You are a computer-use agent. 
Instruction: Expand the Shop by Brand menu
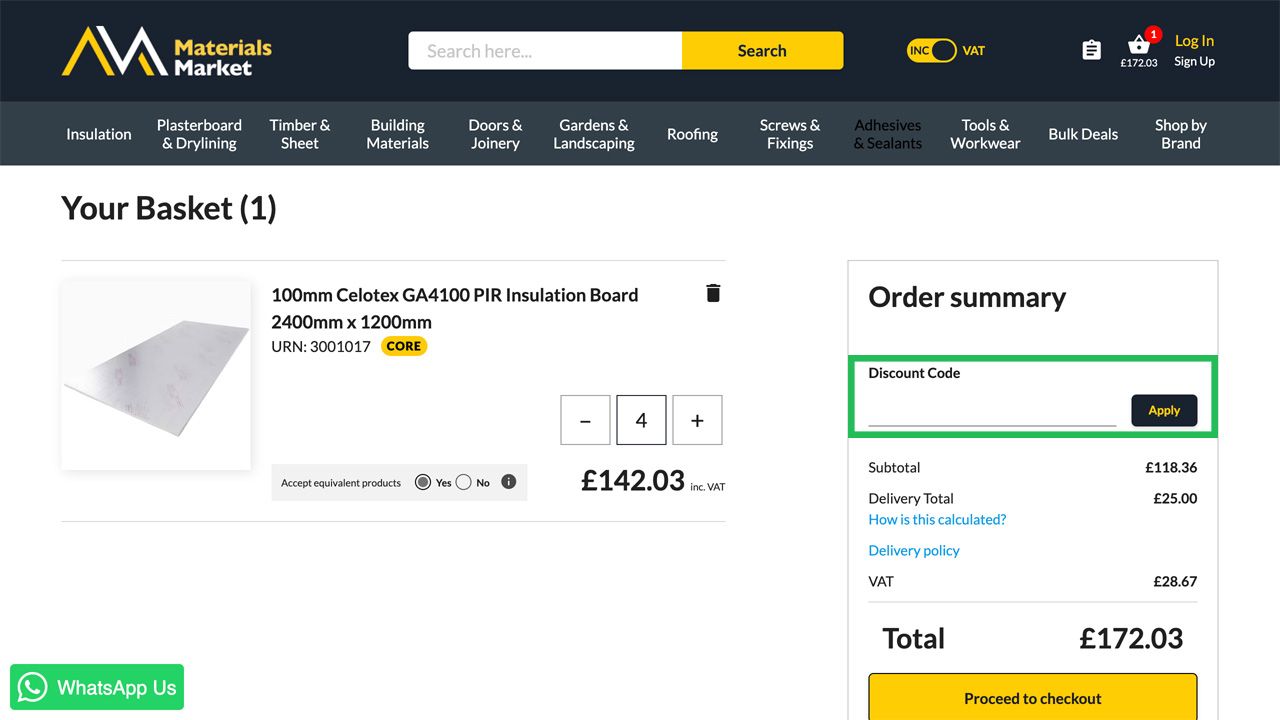(1180, 134)
